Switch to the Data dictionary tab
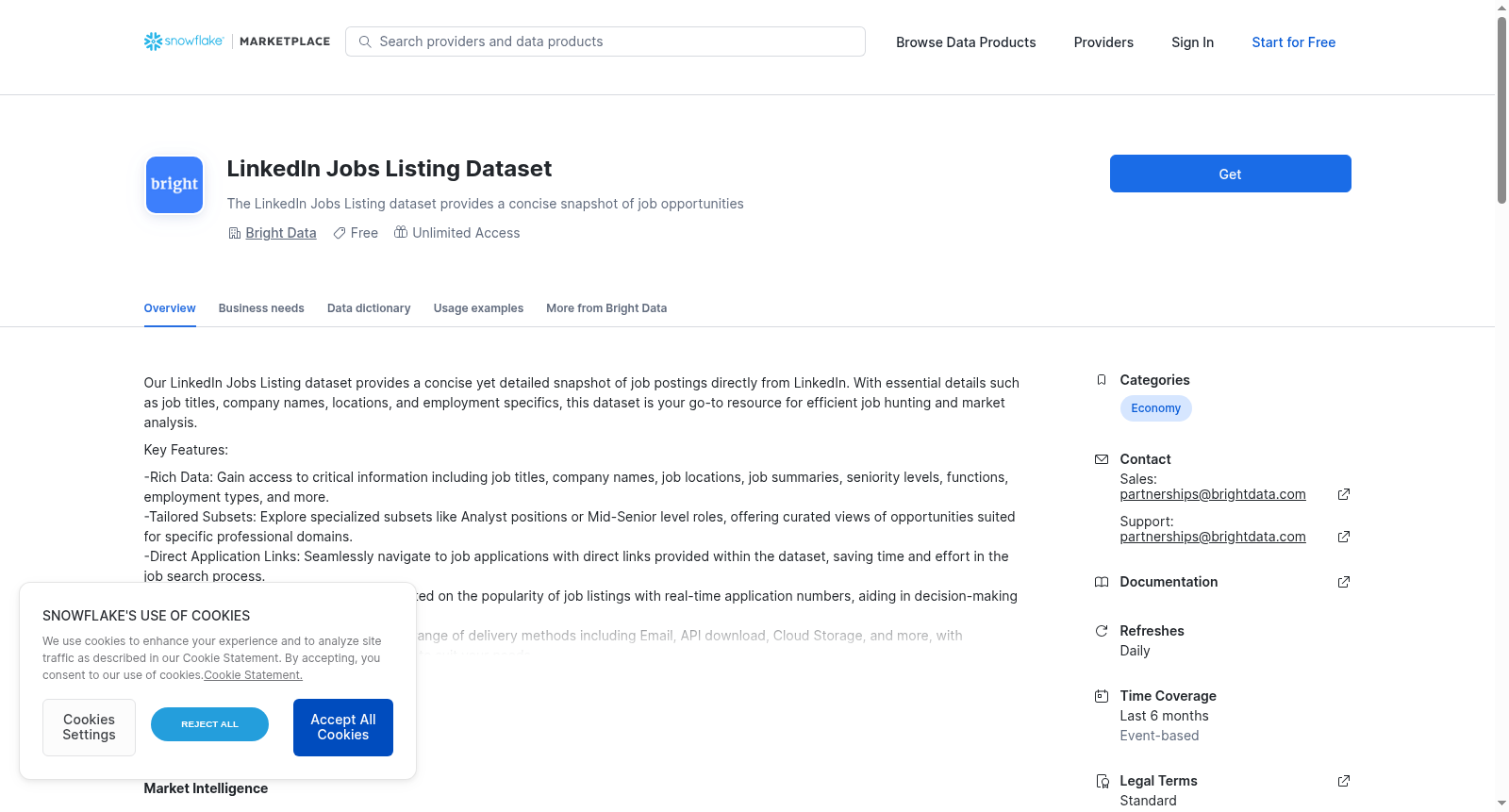 click(x=369, y=308)
